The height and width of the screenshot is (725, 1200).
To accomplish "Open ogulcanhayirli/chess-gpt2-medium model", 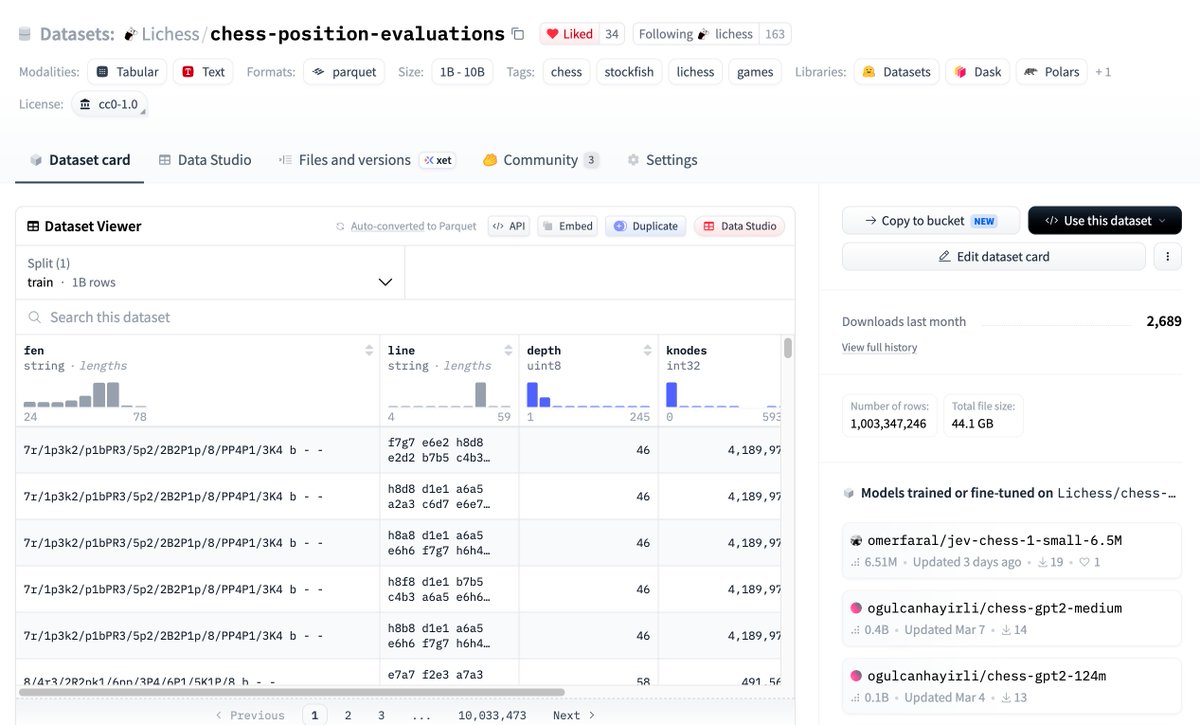I will (1012, 618).
